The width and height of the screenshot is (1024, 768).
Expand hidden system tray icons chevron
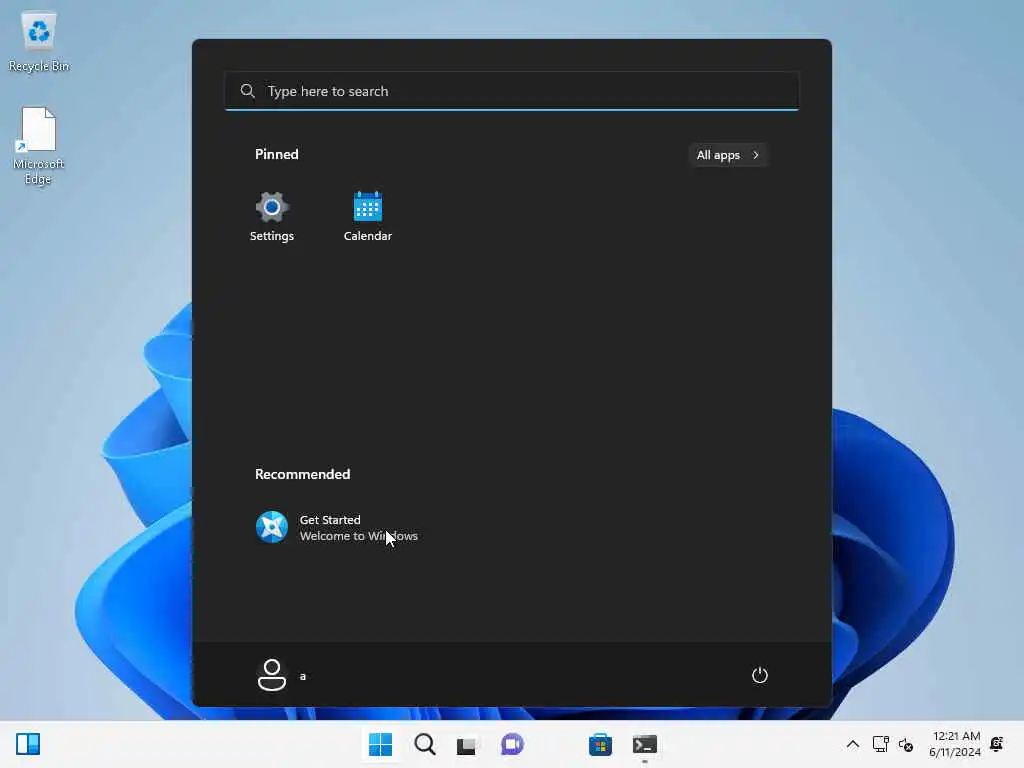click(853, 744)
